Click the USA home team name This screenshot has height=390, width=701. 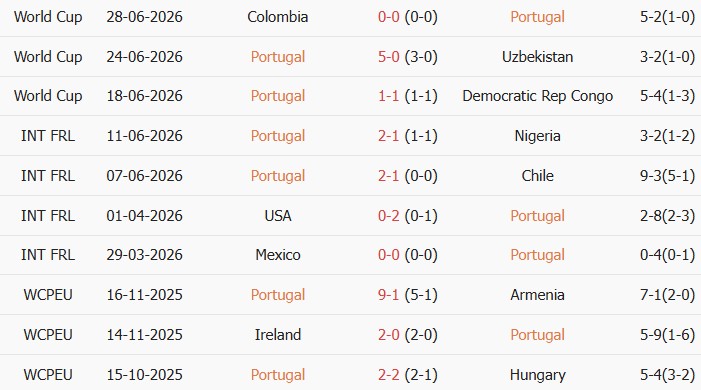(278, 216)
